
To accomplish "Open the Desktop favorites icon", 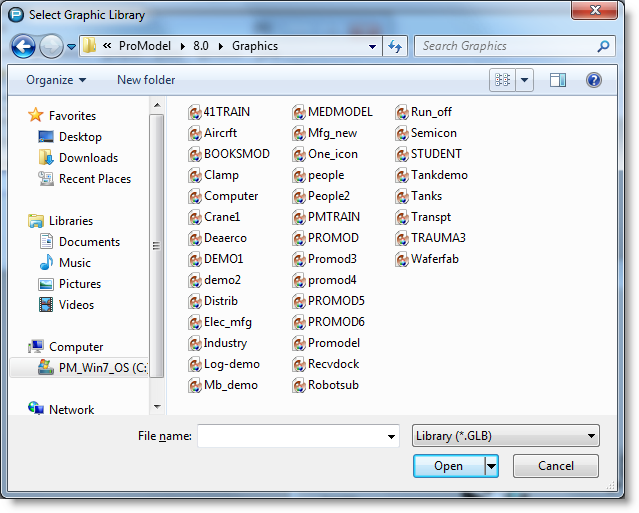I will point(46,137).
